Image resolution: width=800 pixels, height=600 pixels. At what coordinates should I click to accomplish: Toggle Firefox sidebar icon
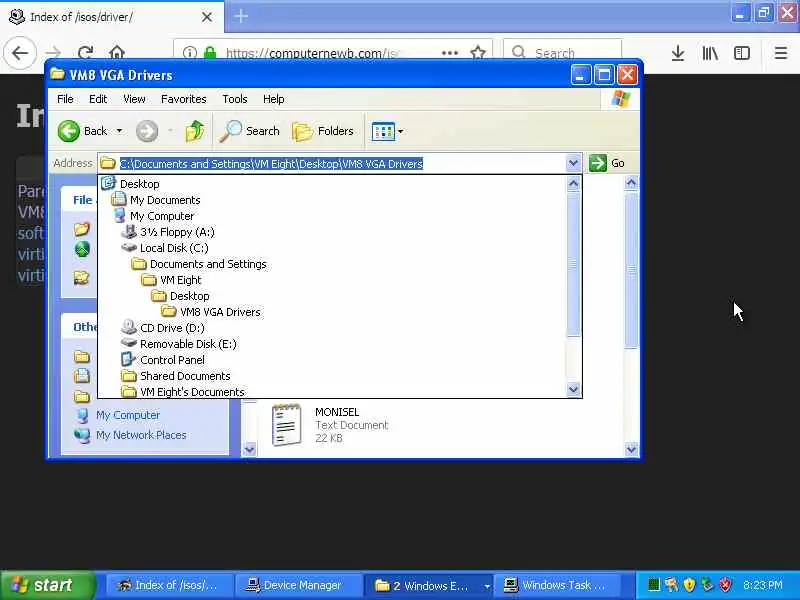(x=741, y=53)
